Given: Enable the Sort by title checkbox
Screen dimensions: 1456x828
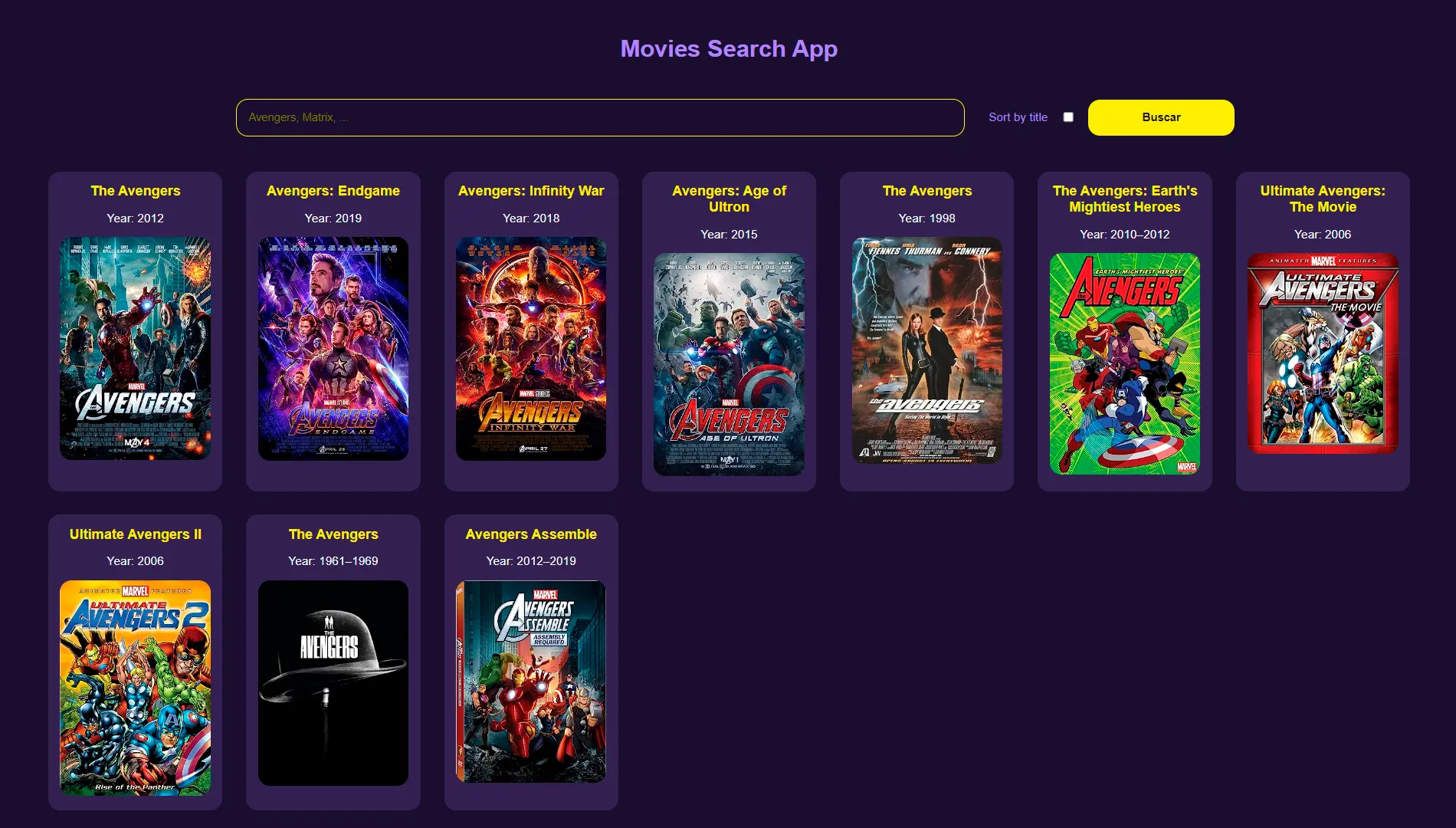Looking at the screenshot, I should [x=1068, y=117].
